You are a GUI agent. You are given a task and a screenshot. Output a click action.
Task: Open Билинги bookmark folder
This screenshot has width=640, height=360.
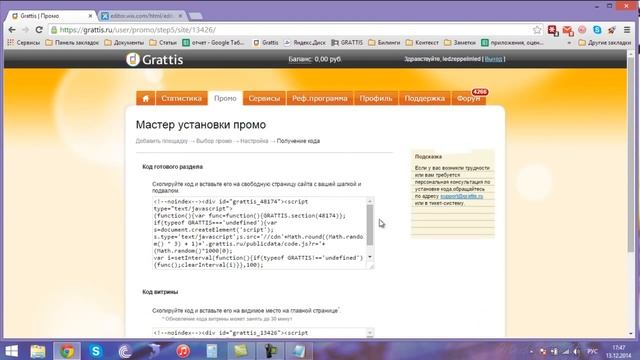tap(384, 42)
